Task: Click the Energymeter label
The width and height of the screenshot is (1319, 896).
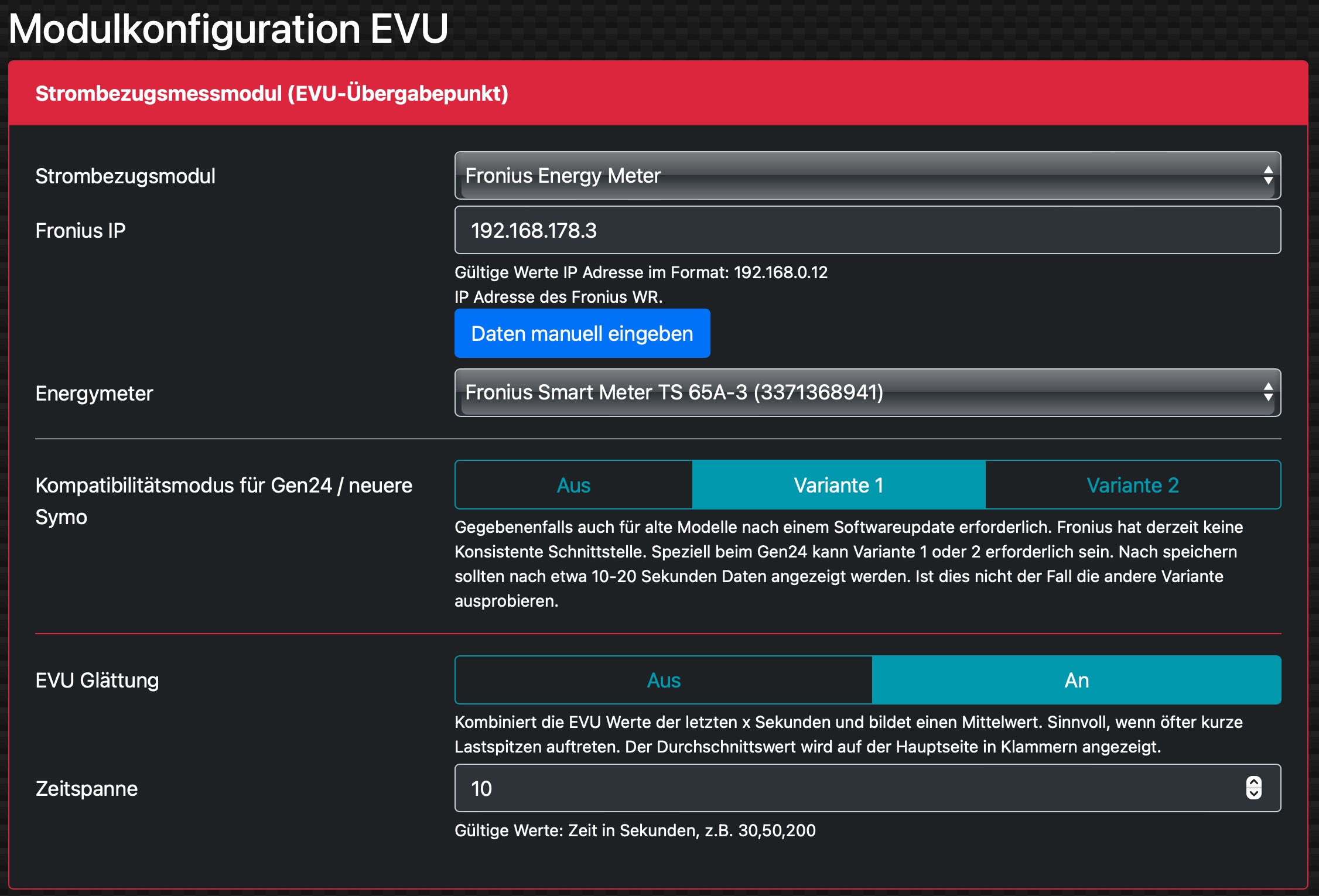Action: 94,393
